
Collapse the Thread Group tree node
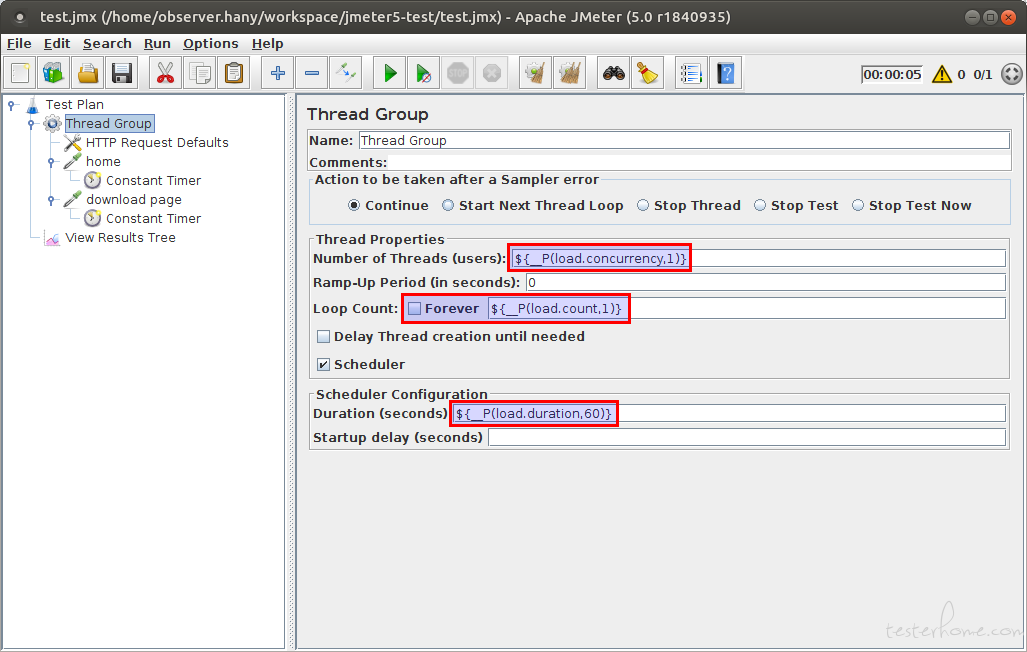tap(31, 124)
